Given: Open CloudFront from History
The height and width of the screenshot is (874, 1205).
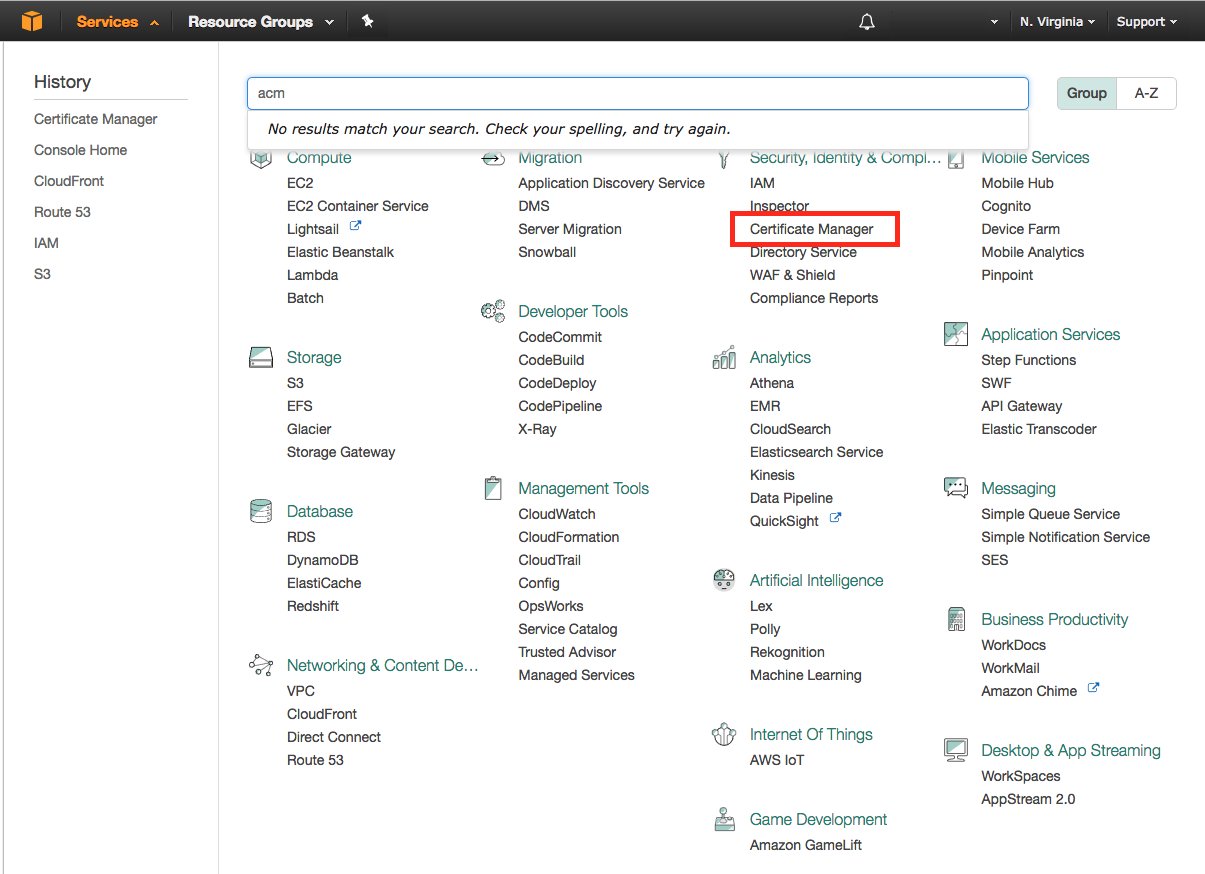Looking at the screenshot, I should [69, 181].
